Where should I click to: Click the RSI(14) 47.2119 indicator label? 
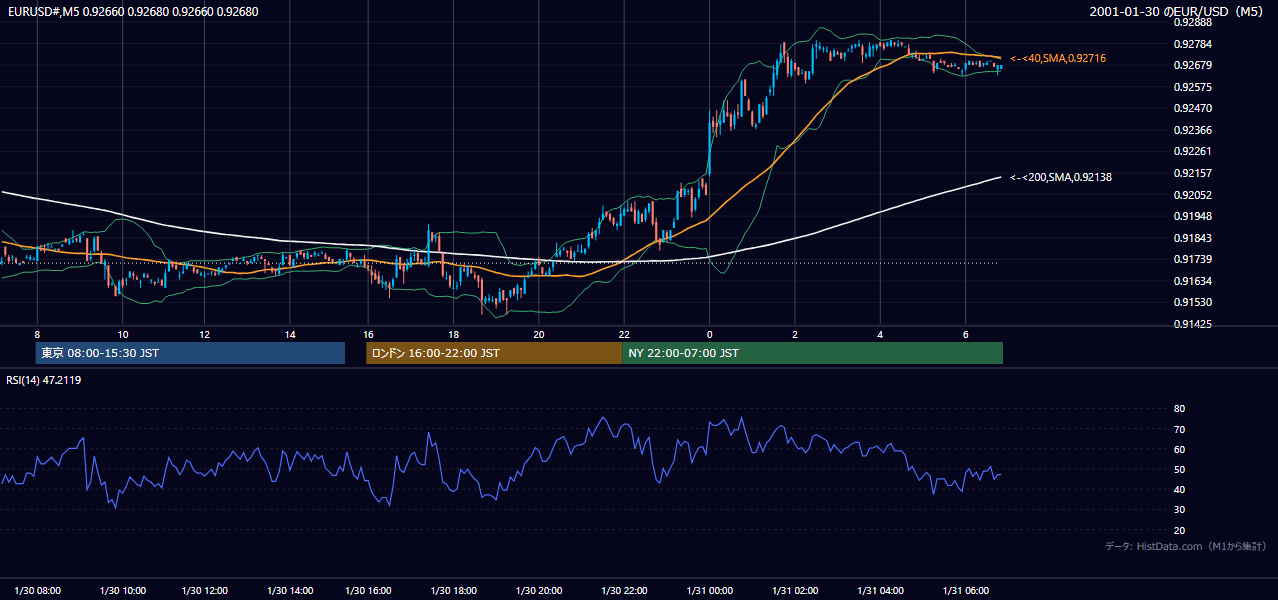click(44, 380)
